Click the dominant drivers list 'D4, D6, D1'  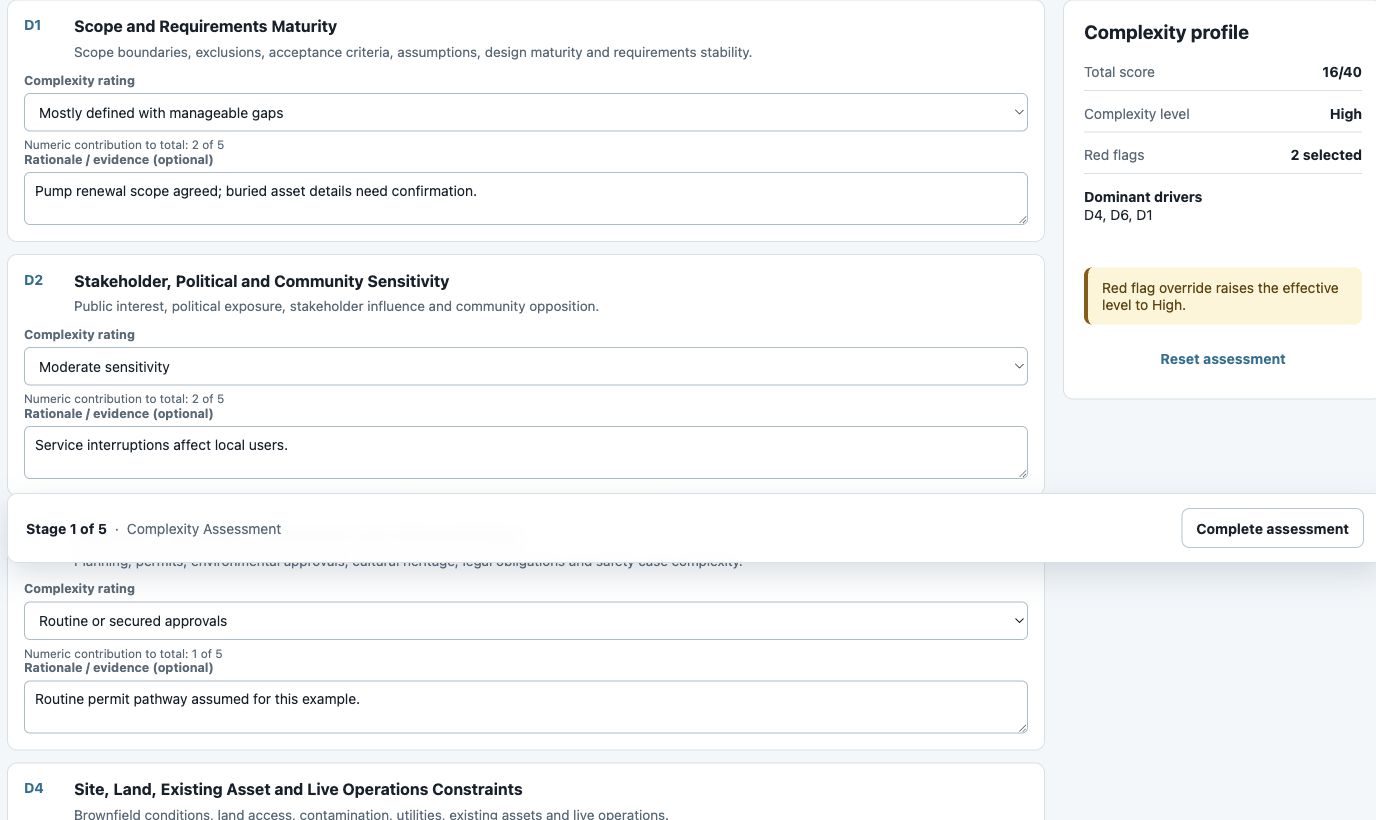point(1118,215)
